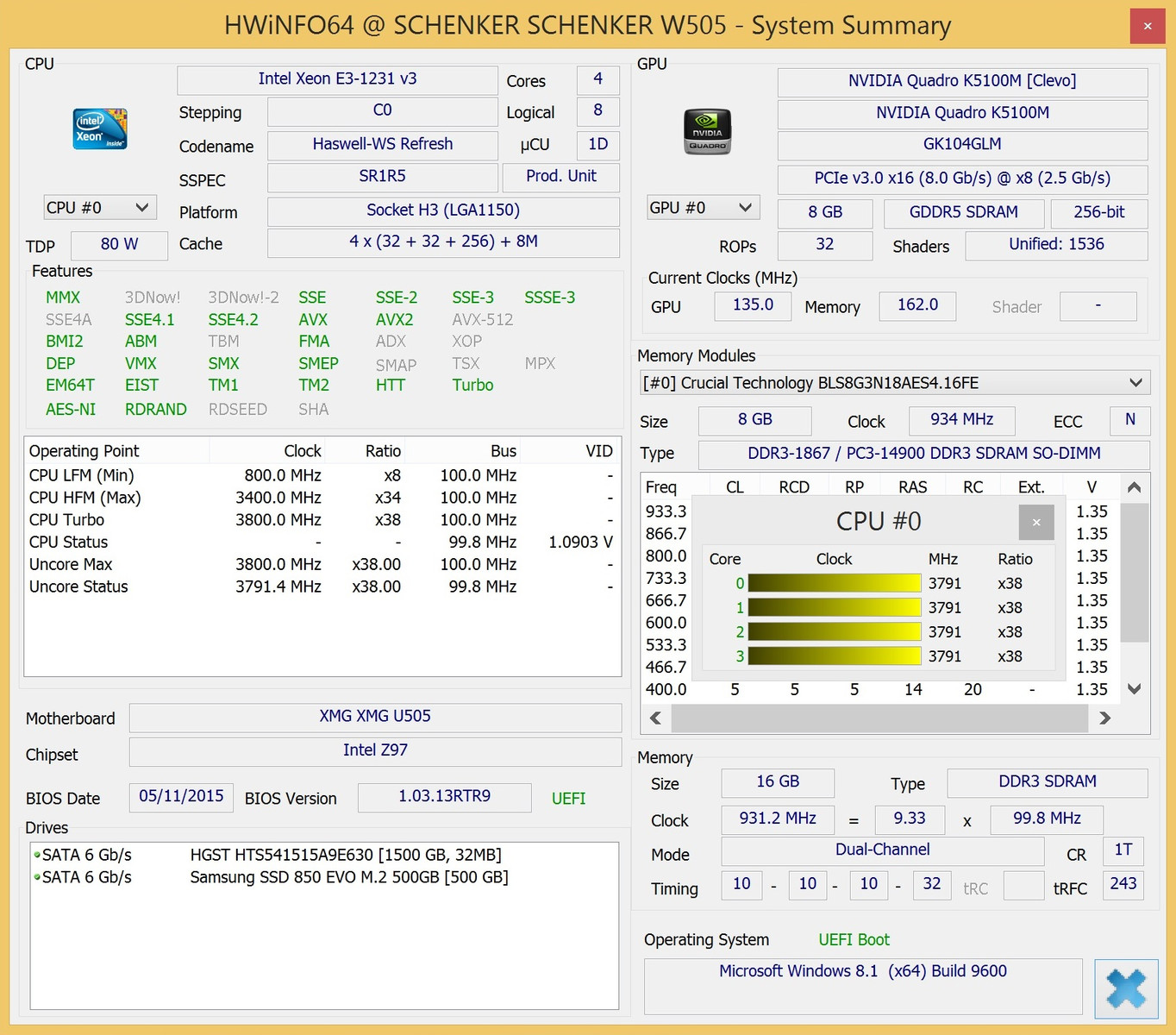The height and width of the screenshot is (1035, 1176).
Task: Click Core 3 clock bar
Action: point(835,655)
